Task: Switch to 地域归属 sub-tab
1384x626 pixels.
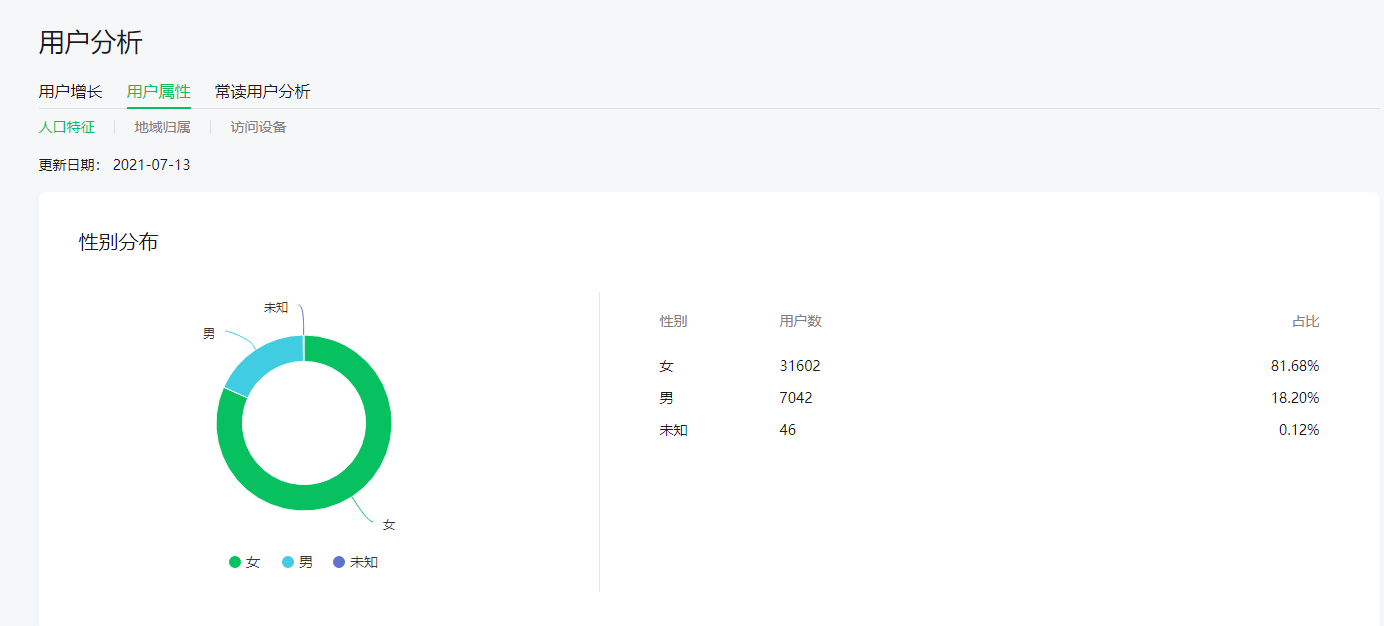Action: 163,127
